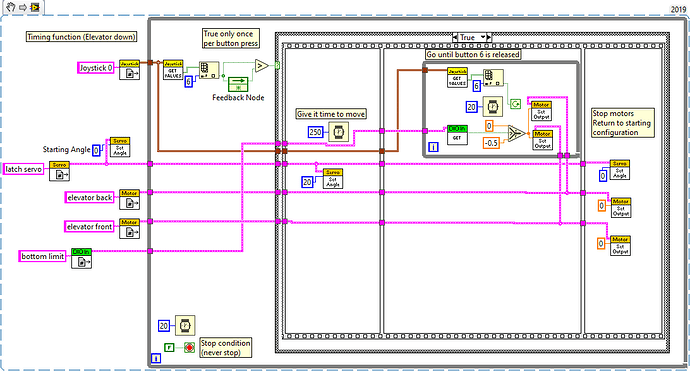
Task: Select the Servo Open VI next to latch servo
Action: (59, 171)
